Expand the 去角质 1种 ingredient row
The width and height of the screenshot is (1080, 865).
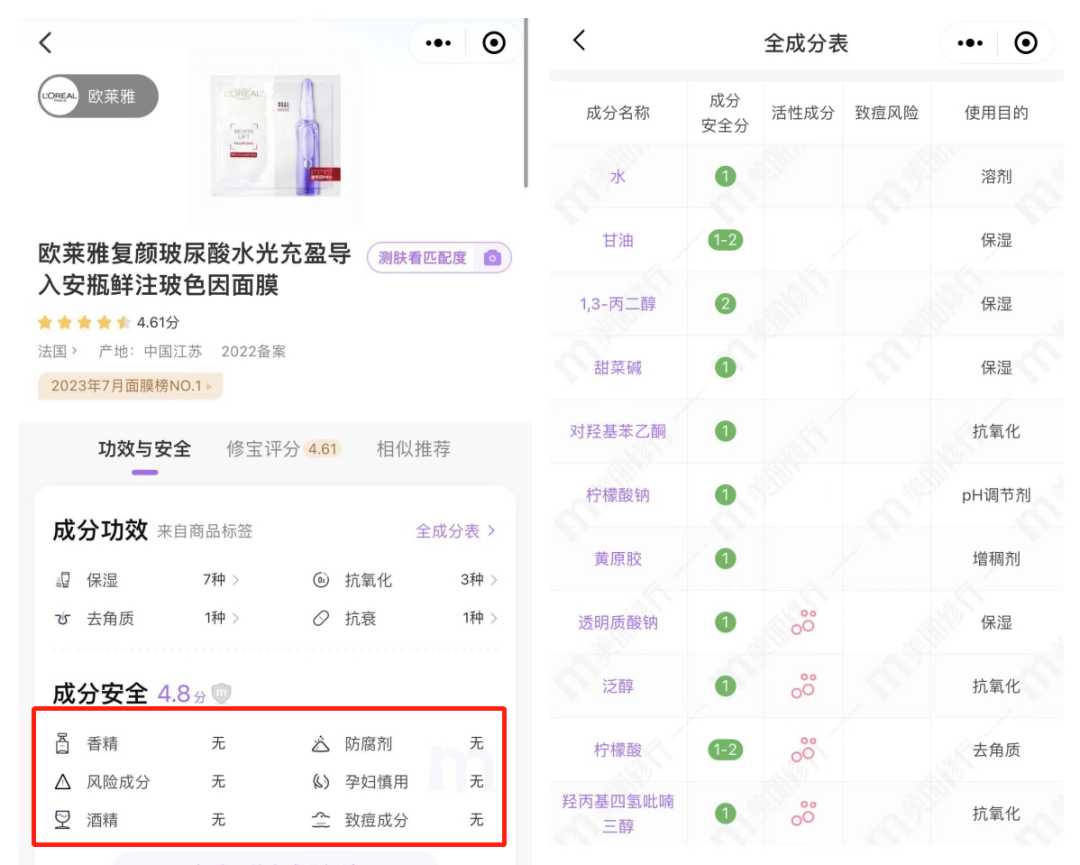pos(147,618)
